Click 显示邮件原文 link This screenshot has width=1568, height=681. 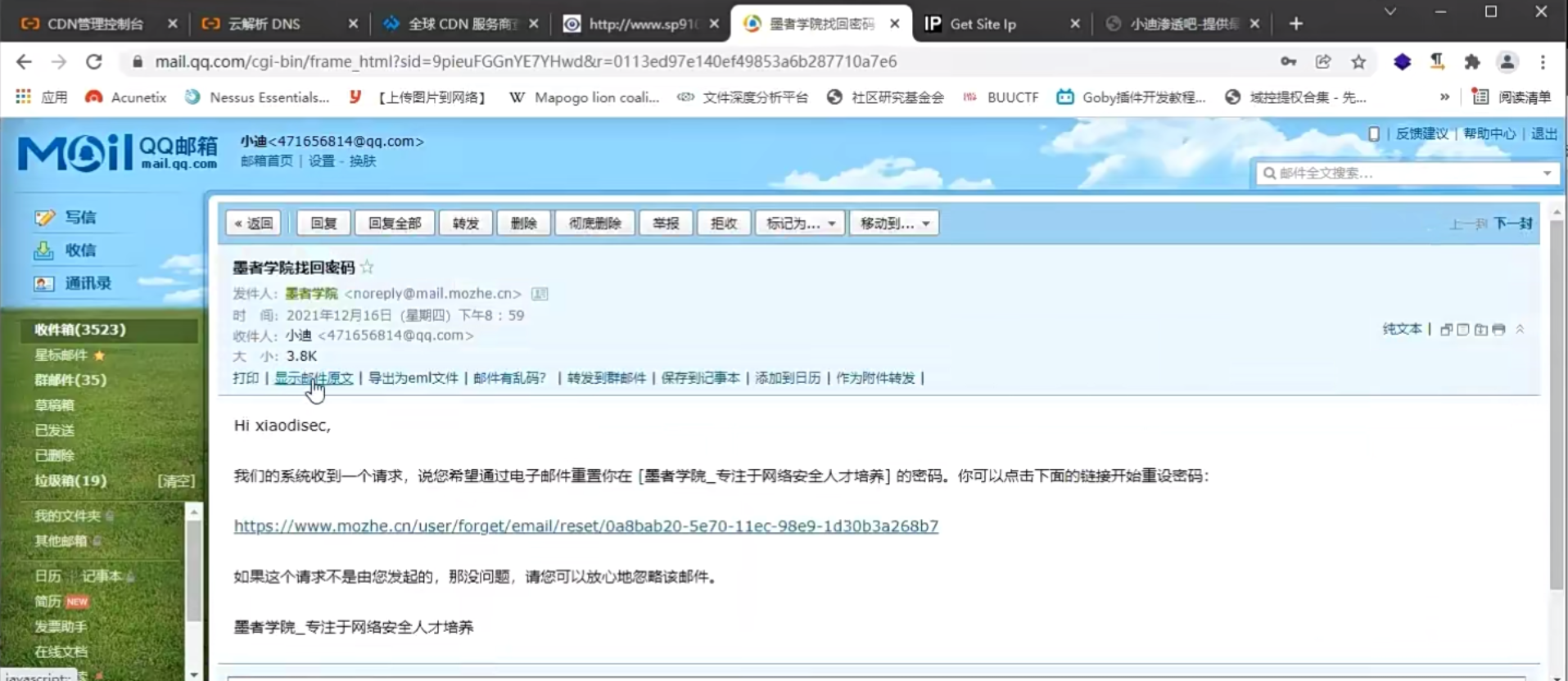314,378
